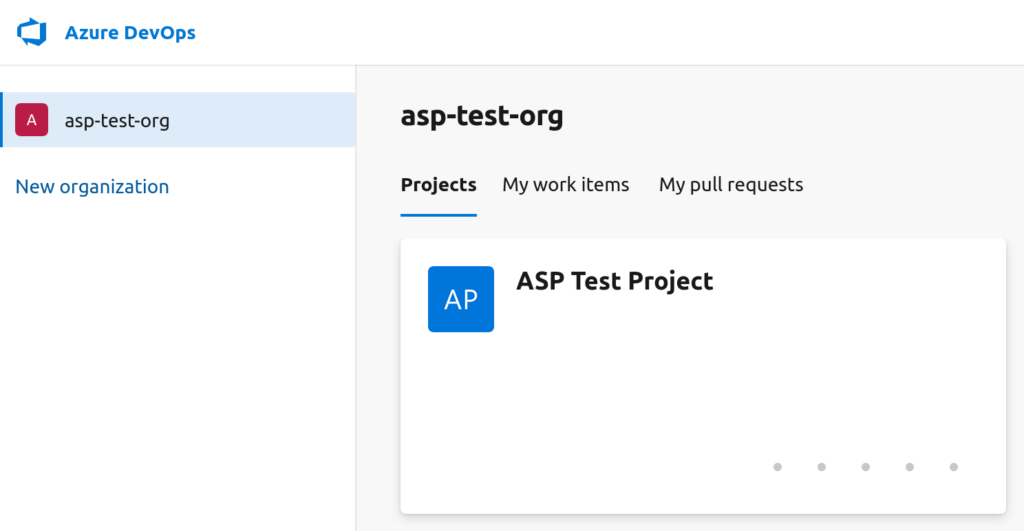Click the blue underline beneath Projects tab

pyautogui.click(x=438, y=215)
